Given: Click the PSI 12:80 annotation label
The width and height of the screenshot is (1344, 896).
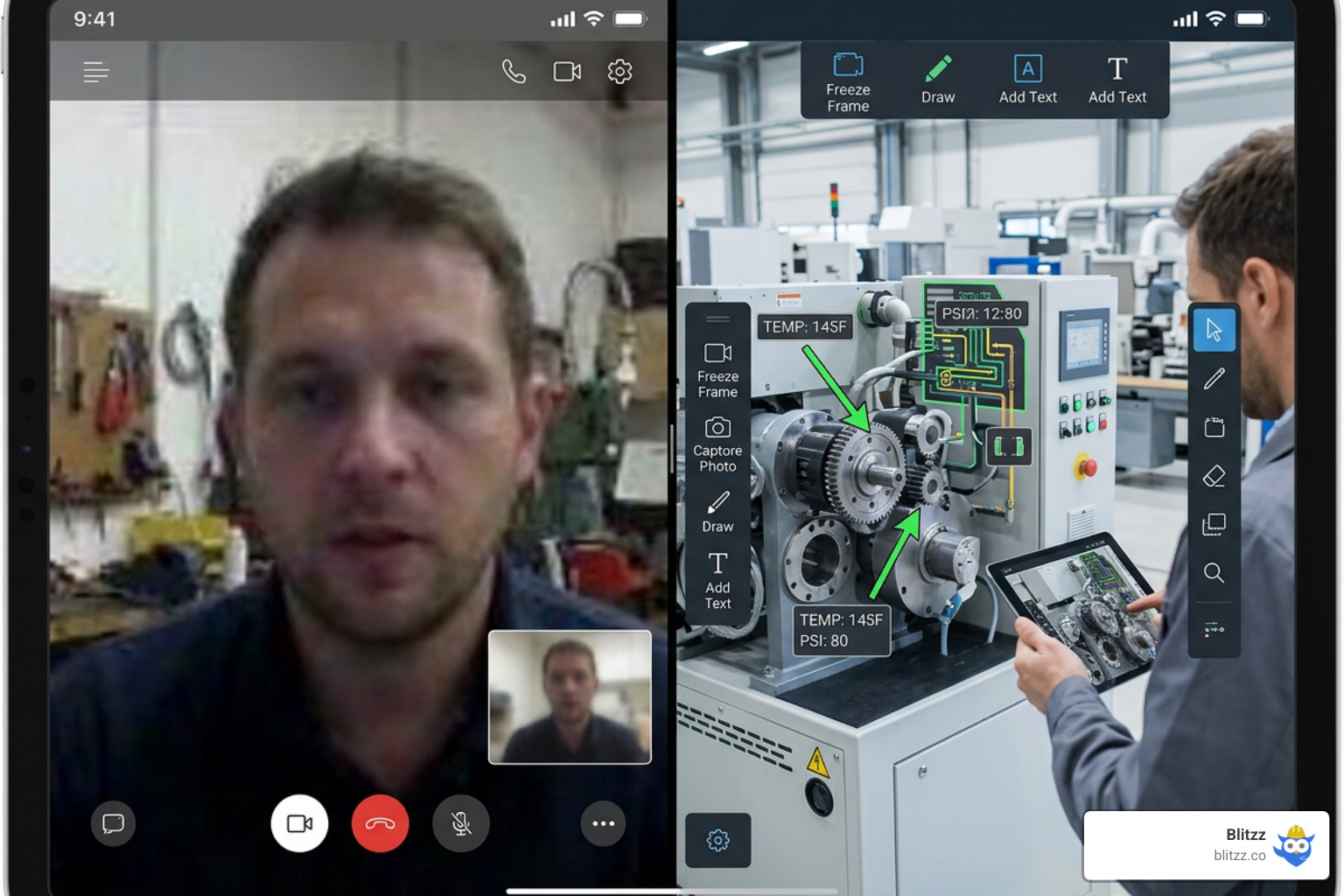Looking at the screenshot, I should 982,314.
